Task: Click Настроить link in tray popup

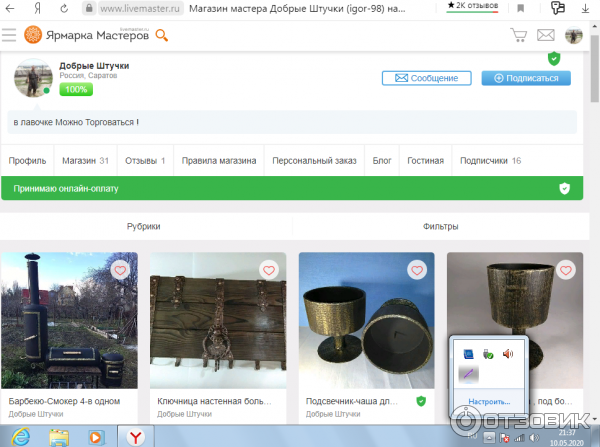Action: [482, 402]
